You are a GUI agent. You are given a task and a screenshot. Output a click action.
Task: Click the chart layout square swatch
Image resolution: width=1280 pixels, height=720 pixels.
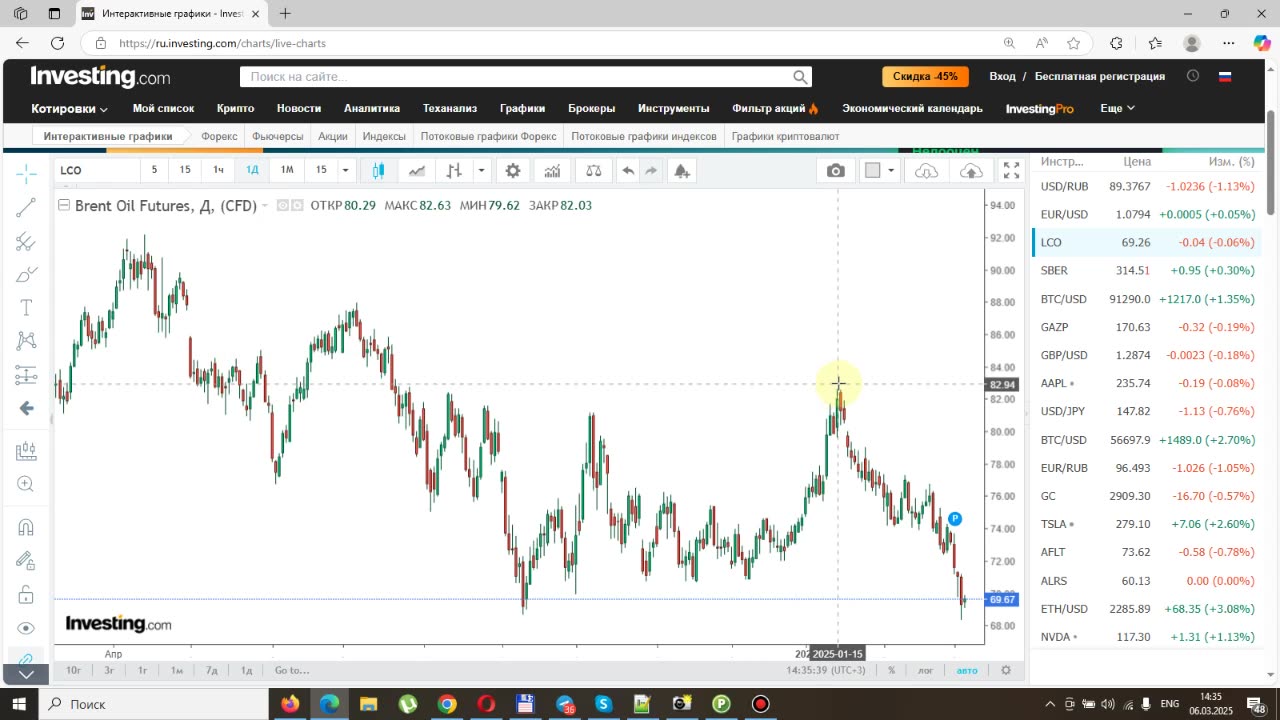872,170
